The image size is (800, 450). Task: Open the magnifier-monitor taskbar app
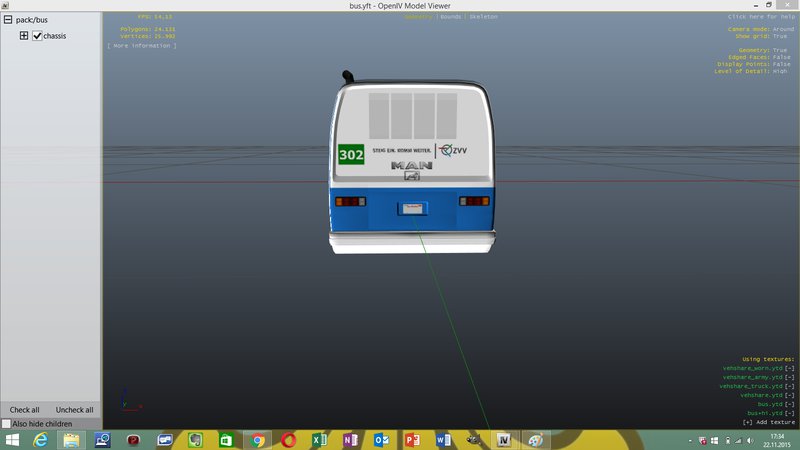click(103, 440)
